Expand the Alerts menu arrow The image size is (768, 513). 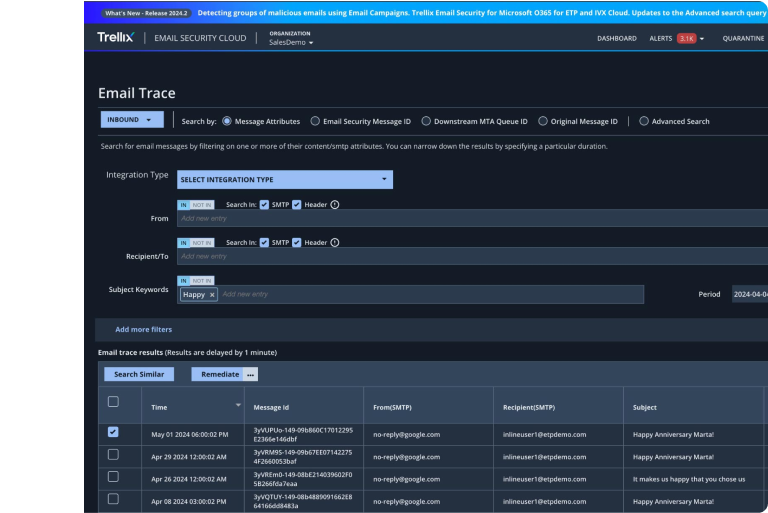pos(702,39)
